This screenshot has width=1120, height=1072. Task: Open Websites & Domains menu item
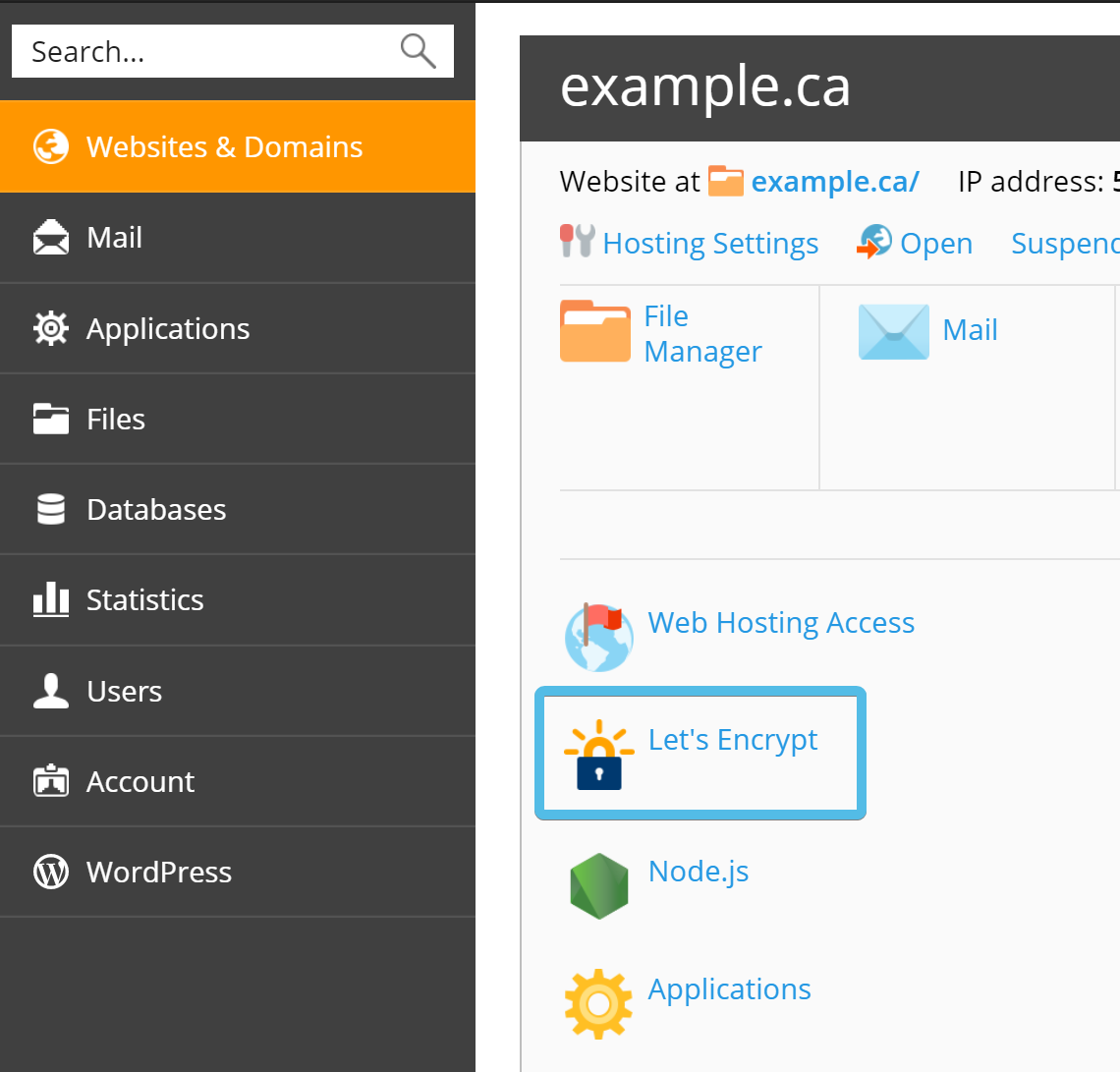tap(237, 147)
